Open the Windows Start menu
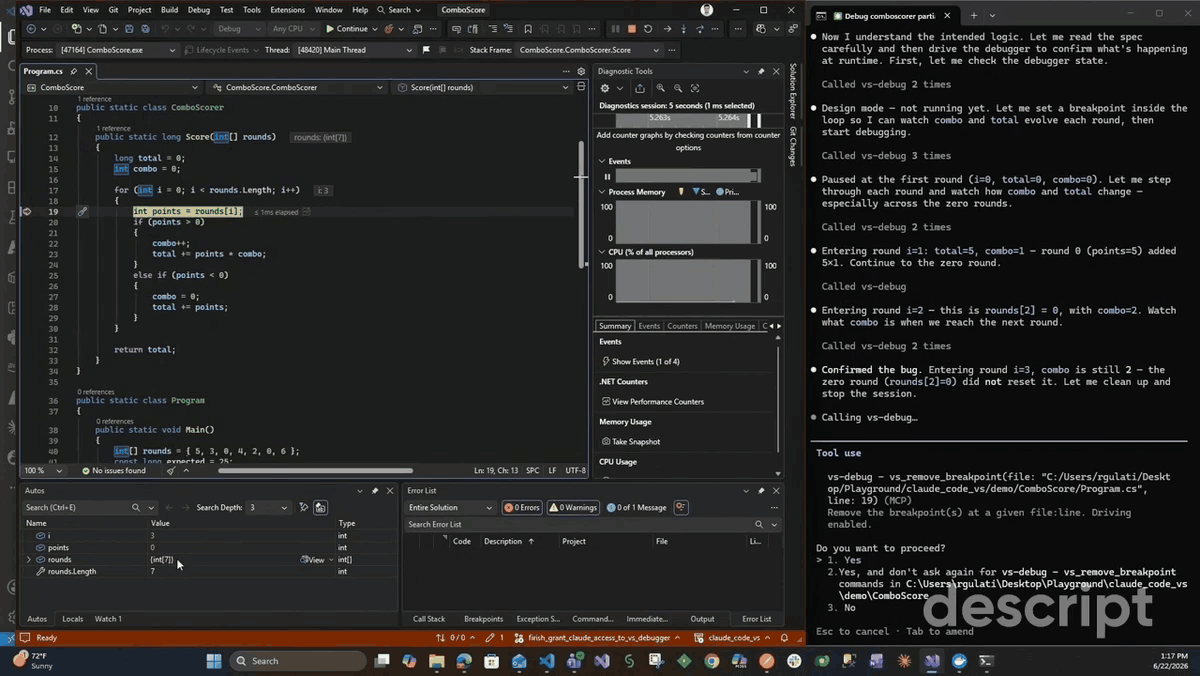 click(214, 661)
